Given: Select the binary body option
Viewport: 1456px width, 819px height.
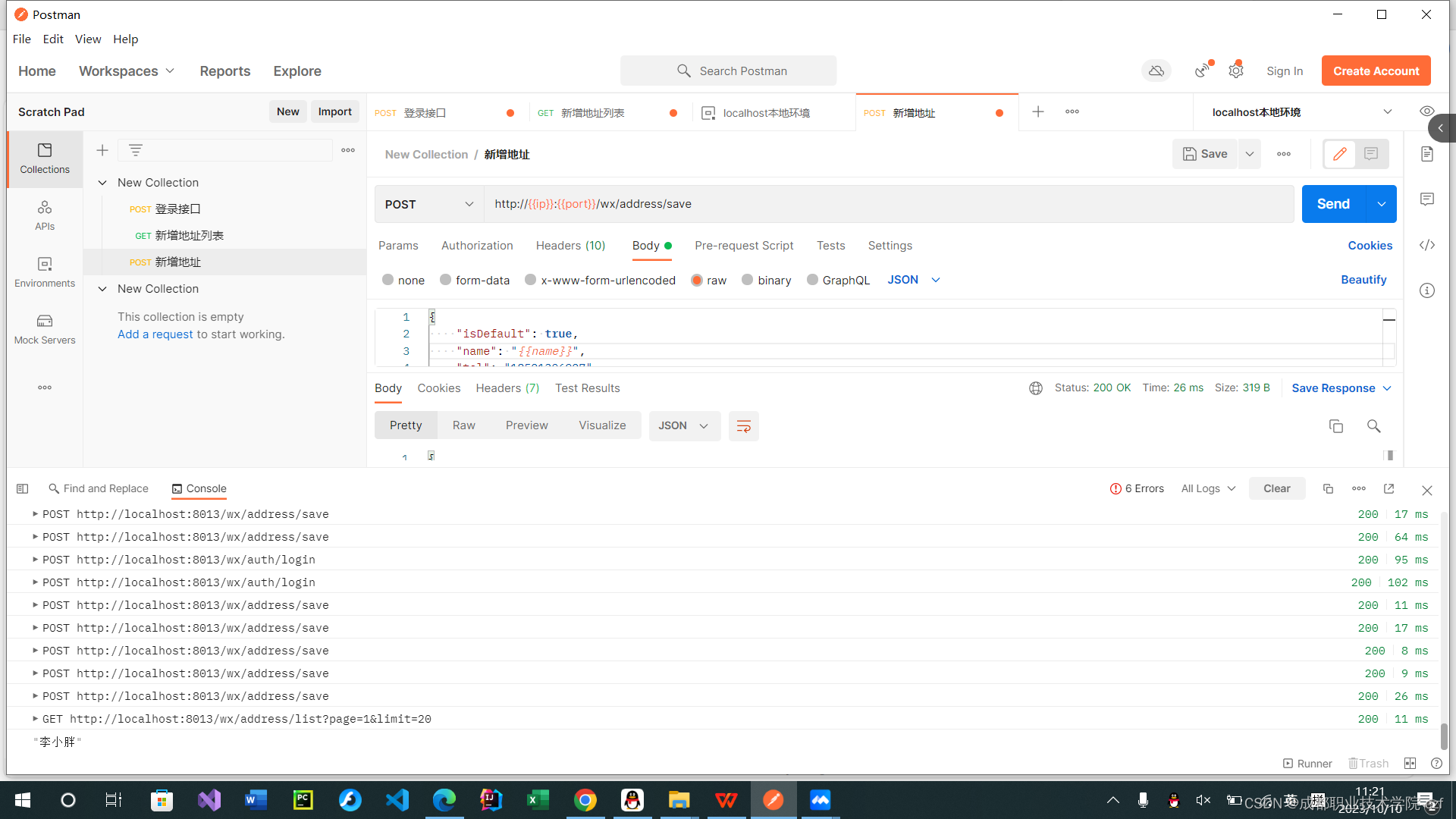Looking at the screenshot, I should click(x=748, y=280).
